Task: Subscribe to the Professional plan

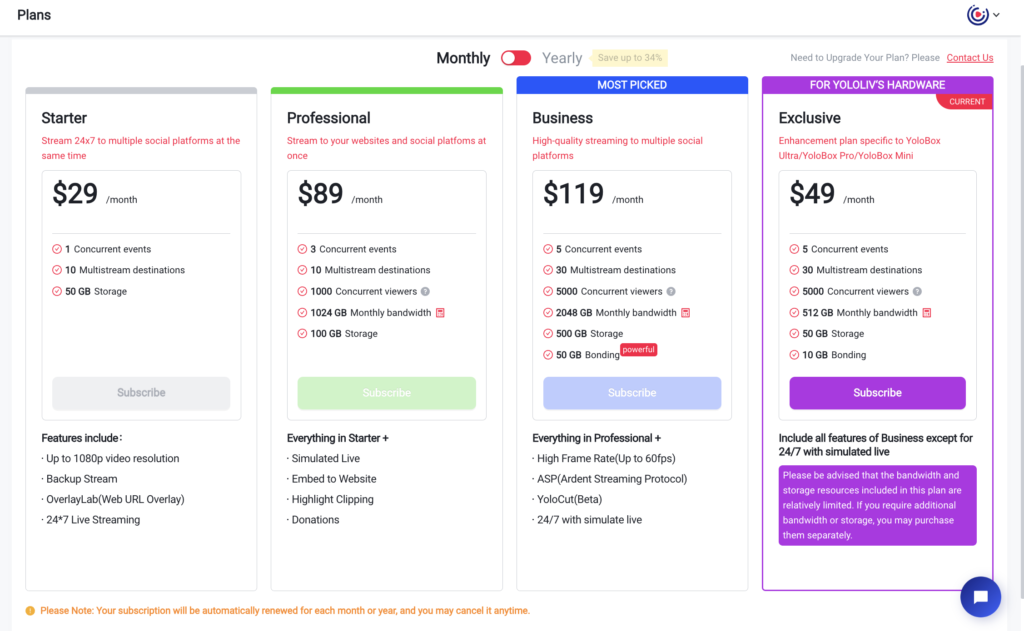Action: (x=387, y=393)
